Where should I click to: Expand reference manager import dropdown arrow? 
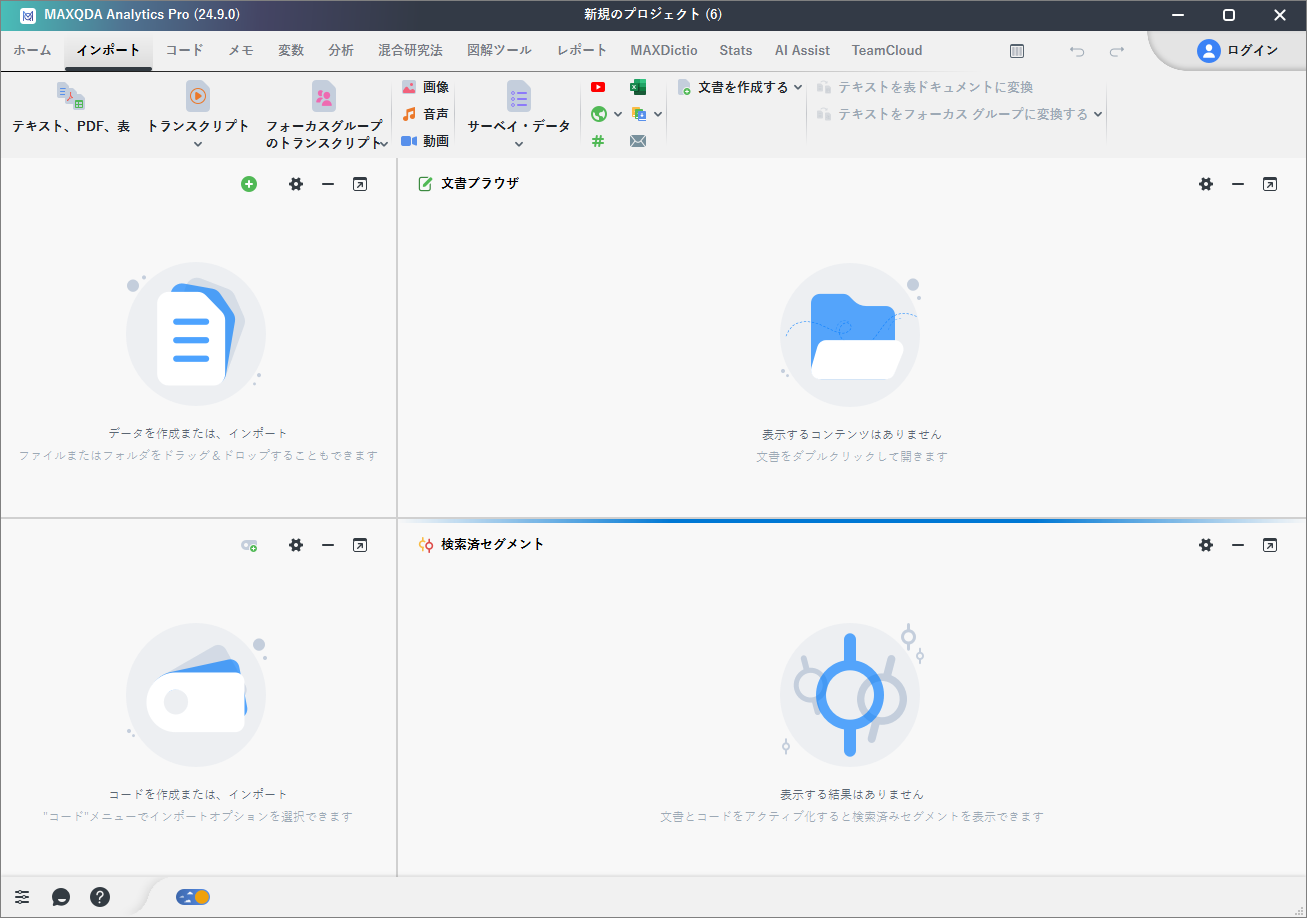(x=658, y=114)
